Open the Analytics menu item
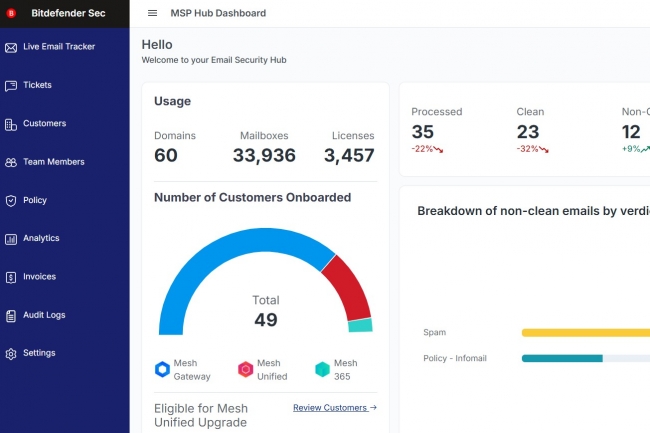 point(41,239)
